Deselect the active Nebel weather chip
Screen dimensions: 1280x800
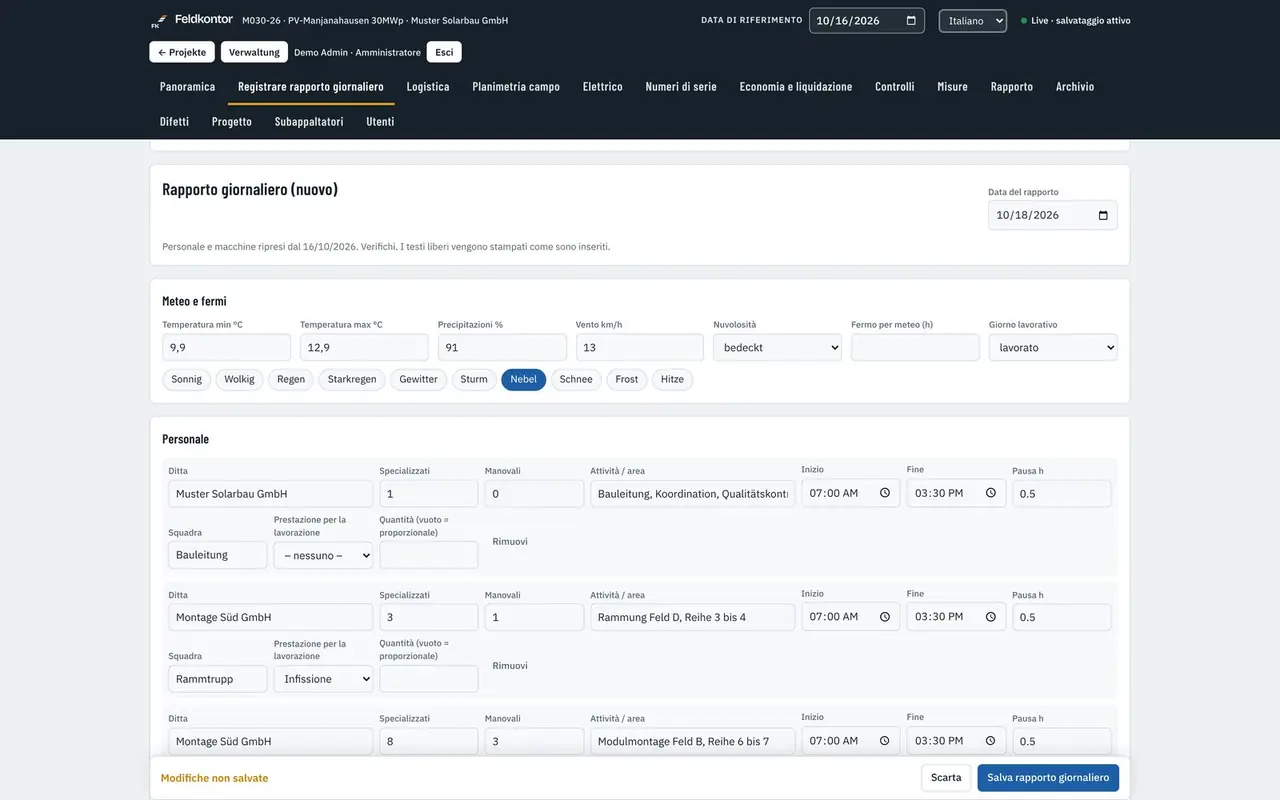point(524,380)
